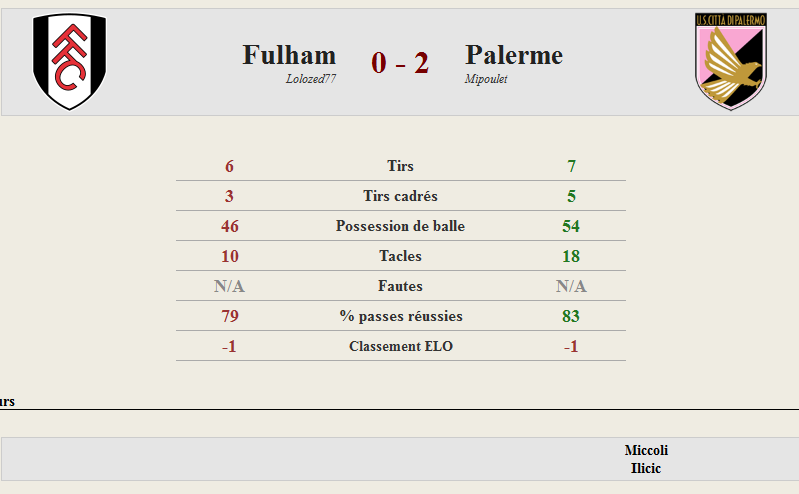The image size is (799, 494).
Task: Select the Mipoulet player username
Action: tap(486, 79)
